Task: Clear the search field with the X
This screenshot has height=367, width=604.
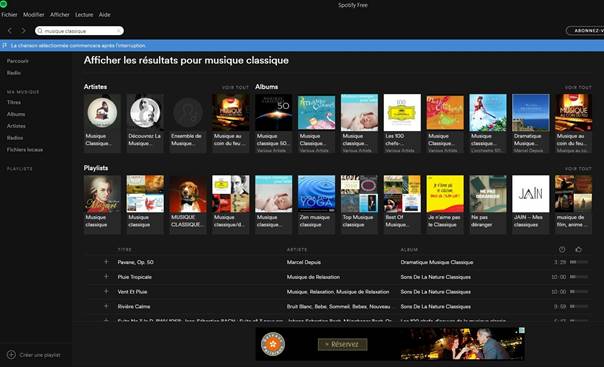Action: pos(119,30)
